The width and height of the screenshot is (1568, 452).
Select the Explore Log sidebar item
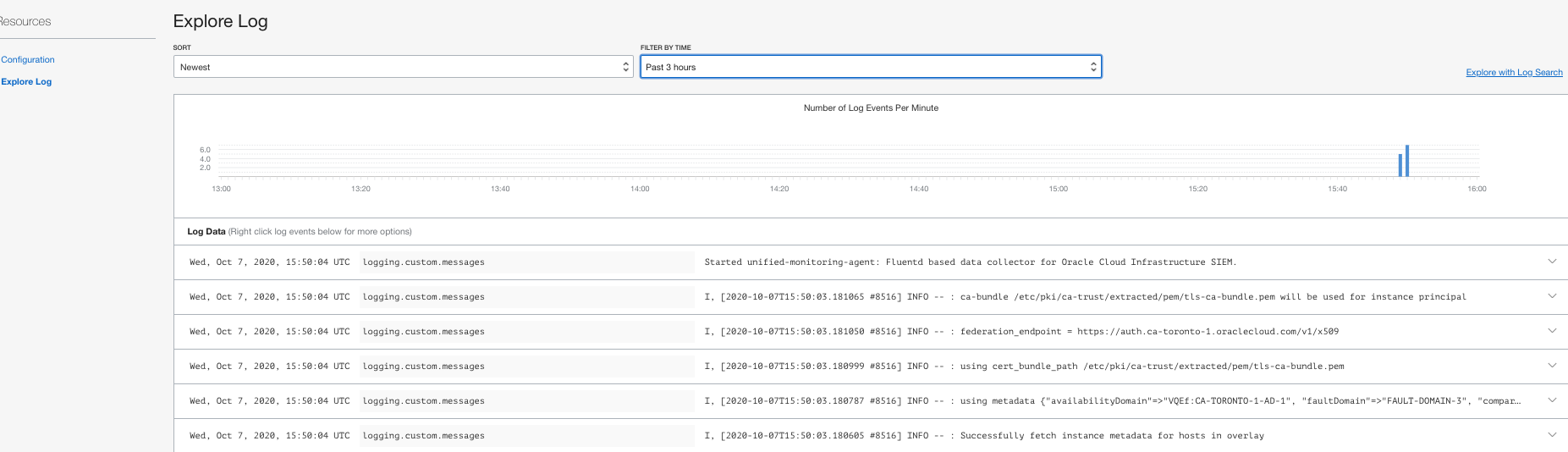point(26,82)
